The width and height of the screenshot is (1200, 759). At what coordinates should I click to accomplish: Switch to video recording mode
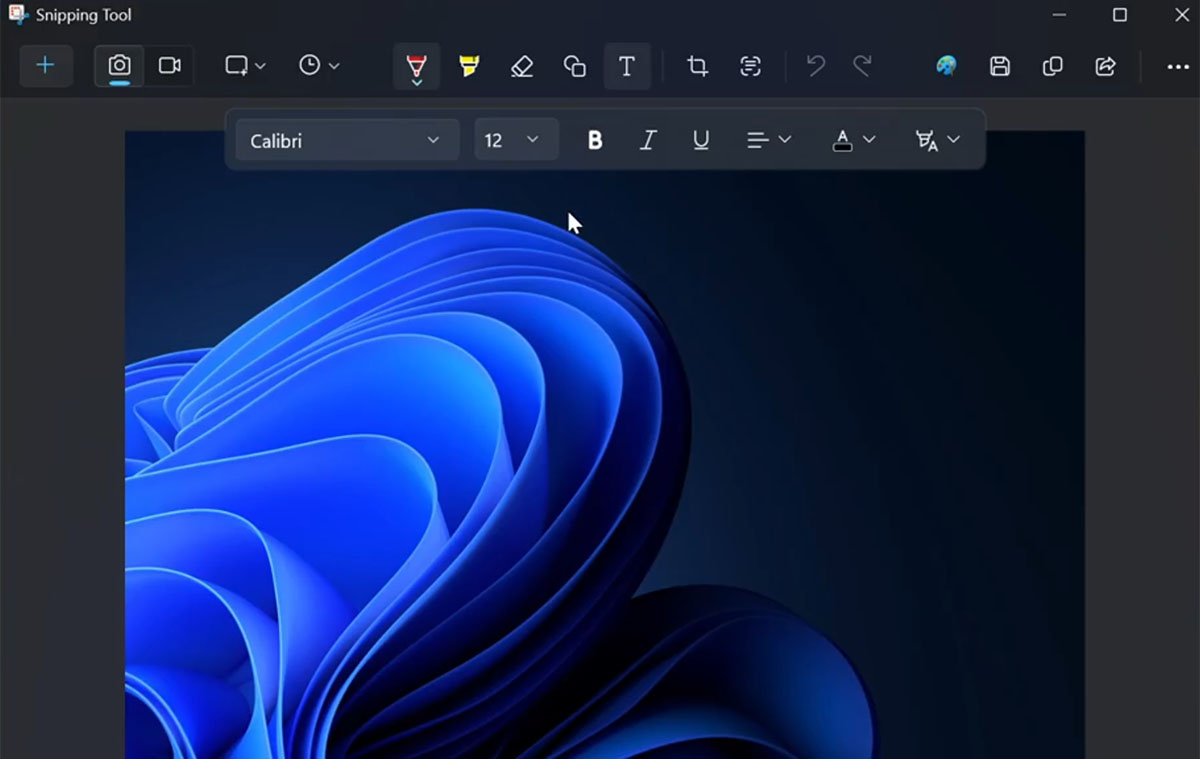point(170,65)
